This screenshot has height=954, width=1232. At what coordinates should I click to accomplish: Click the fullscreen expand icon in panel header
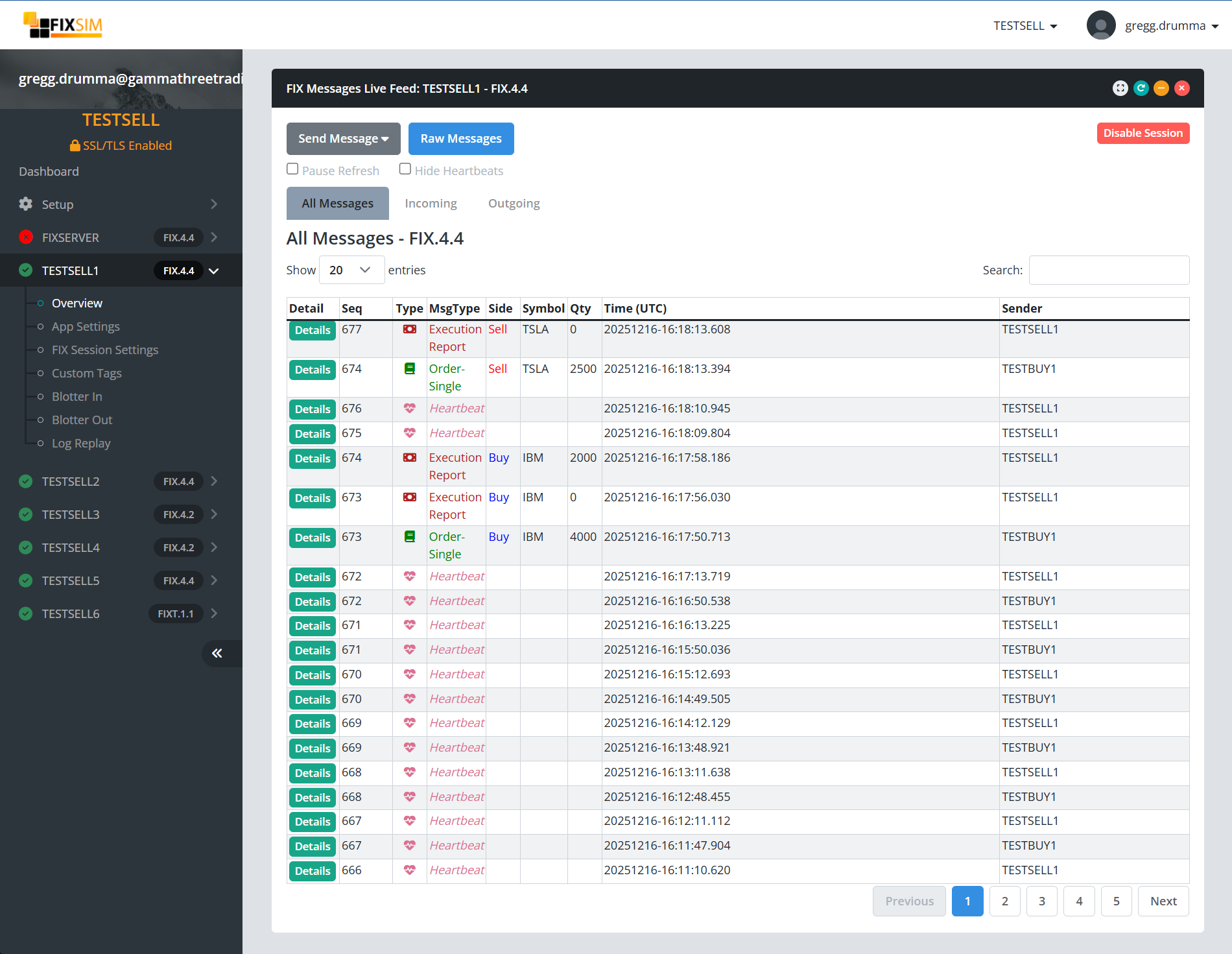tap(1120, 88)
